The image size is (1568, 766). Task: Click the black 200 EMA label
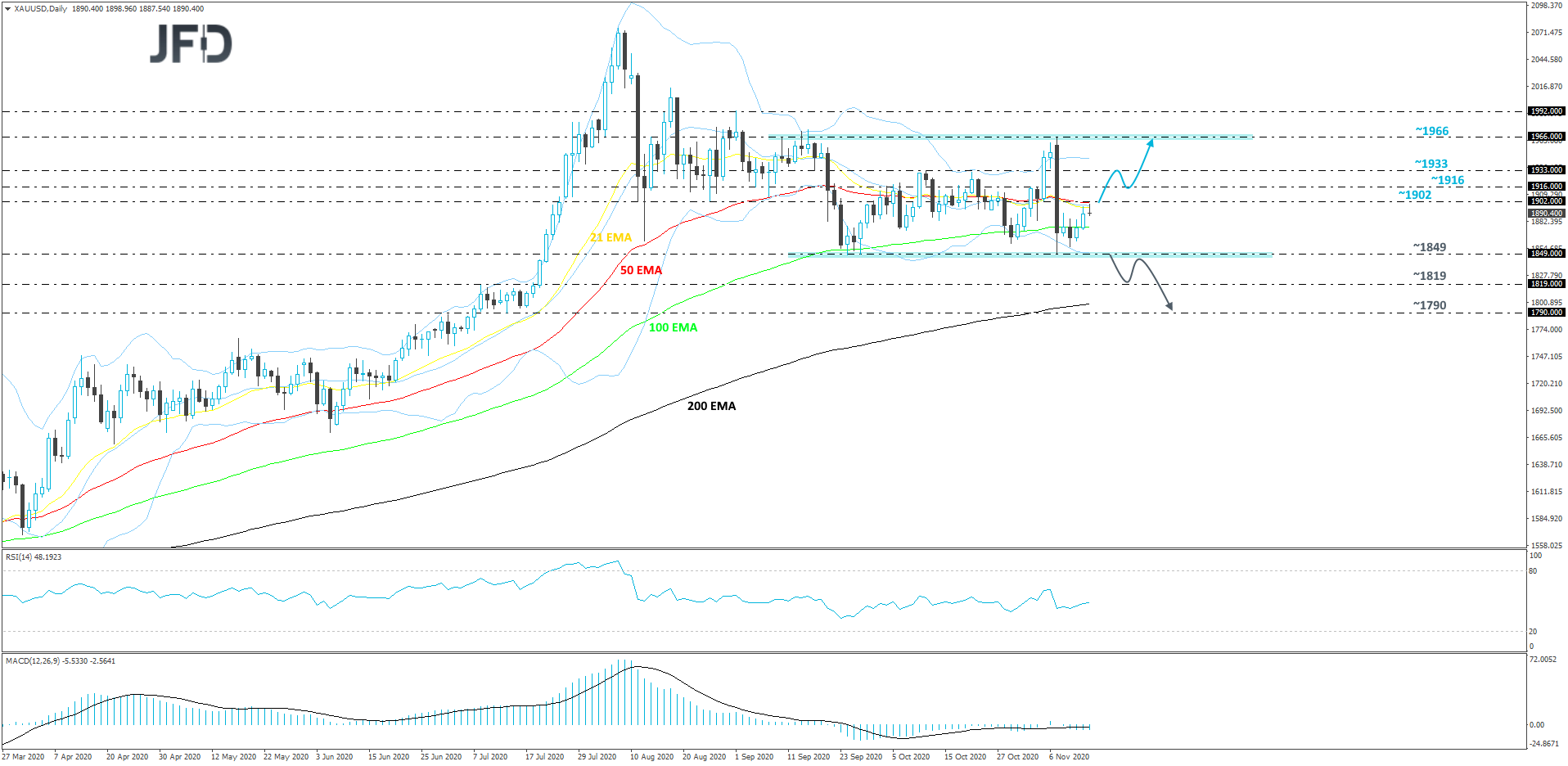(x=710, y=406)
